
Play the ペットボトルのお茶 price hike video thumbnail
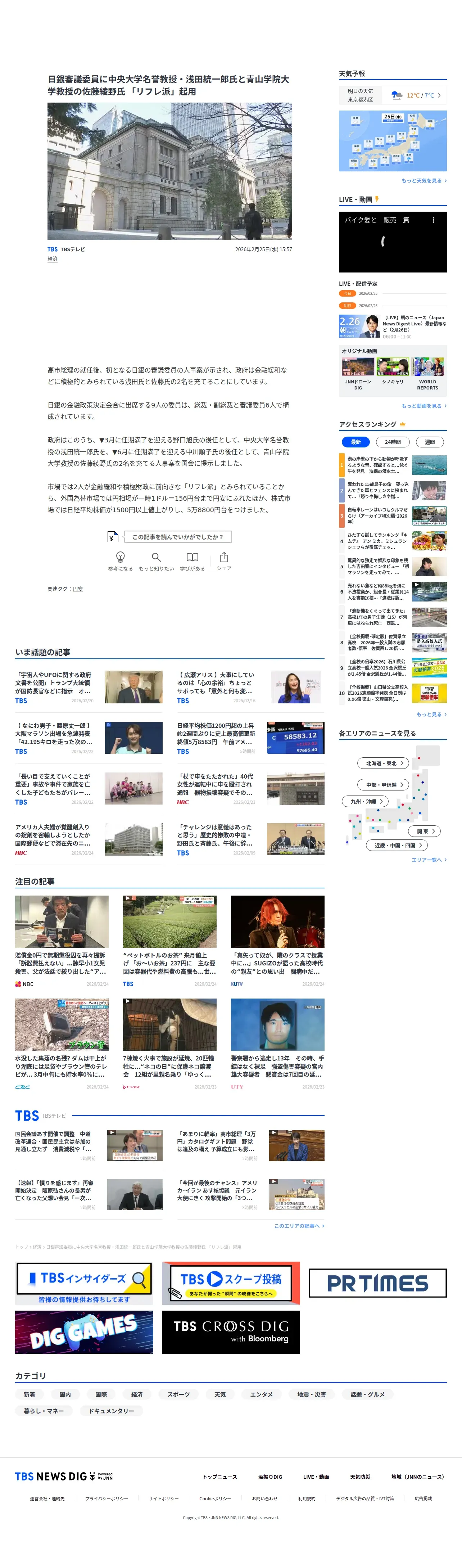click(x=170, y=922)
